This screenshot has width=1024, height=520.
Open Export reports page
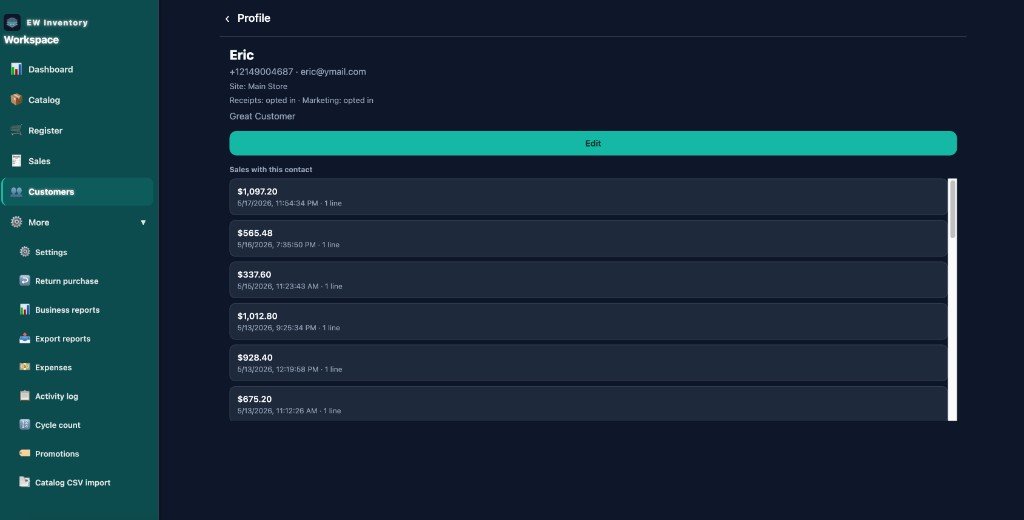pyautogui.click(x=82, y=338)
